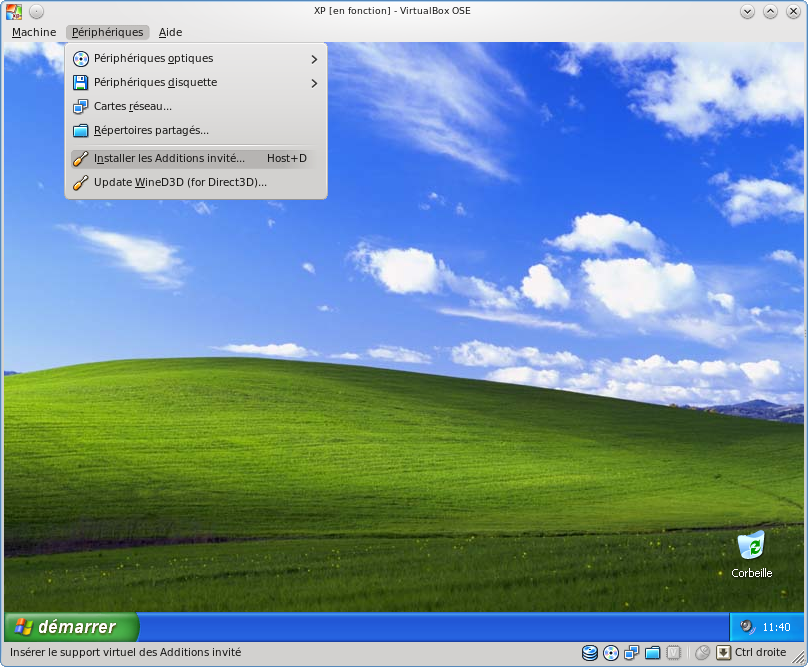The width and height of the screenshot is (808, 667).
Task: Click the XP tray volume icon
Action: pos(746,627)
